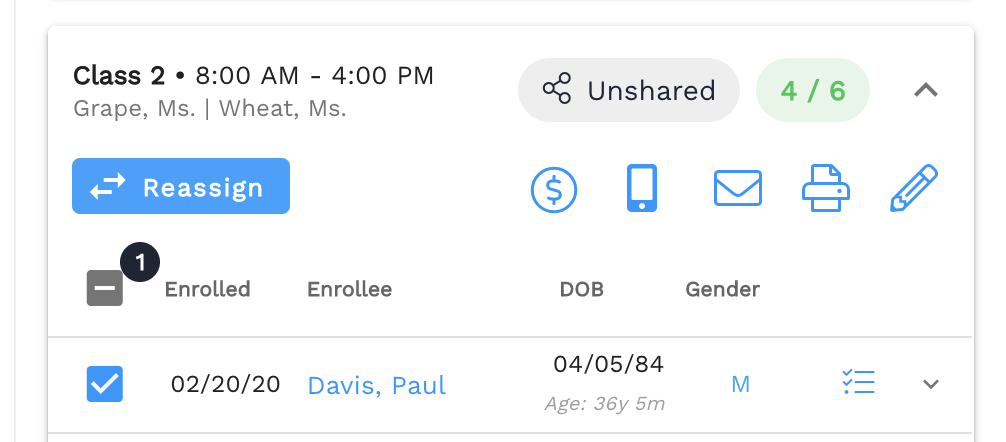Open the Davis, Paul enrollee link
Viewport: 1006px width, 442px height.
coord(377,386)
